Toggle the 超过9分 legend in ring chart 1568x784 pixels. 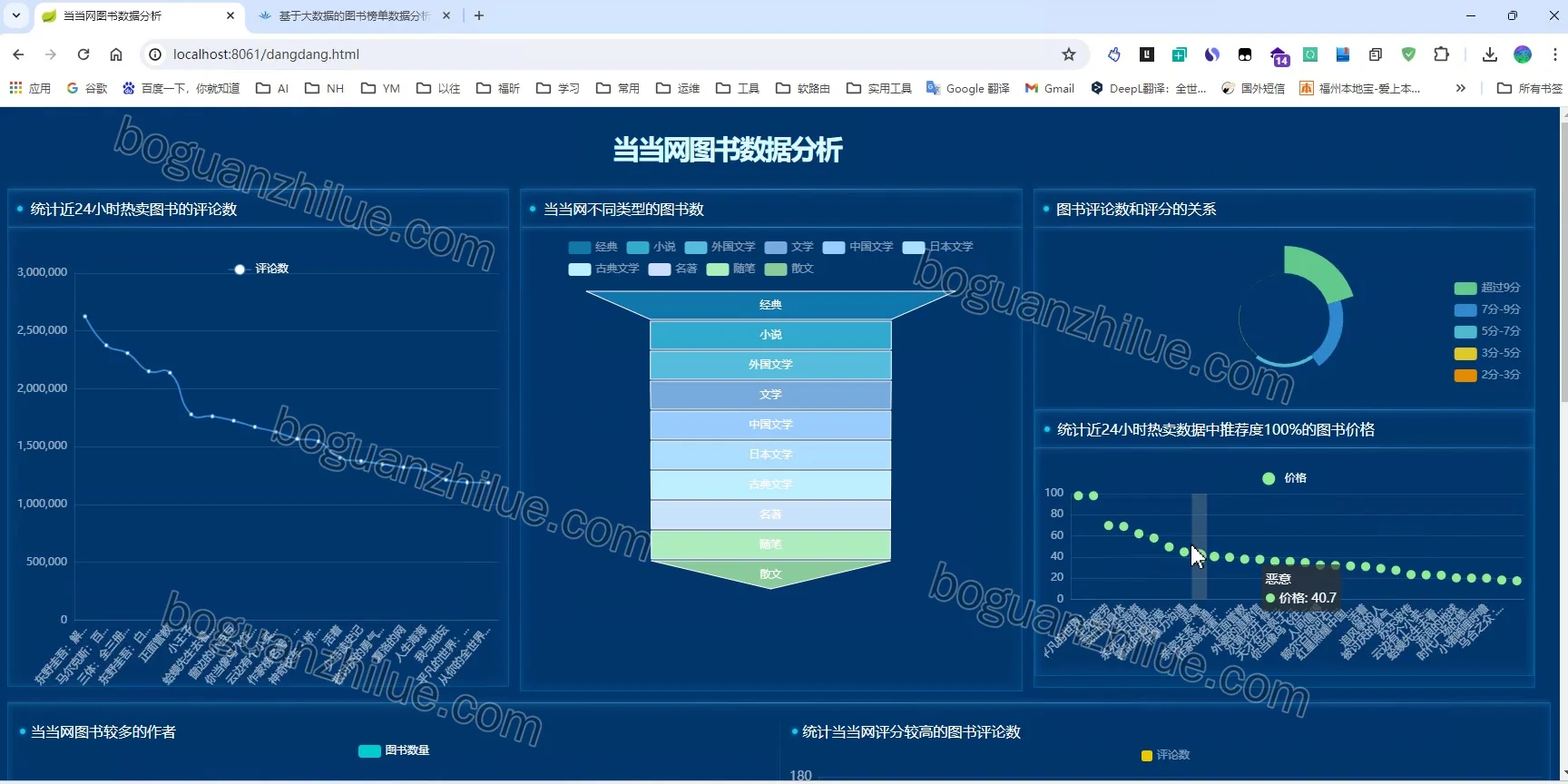point(1487,288)
